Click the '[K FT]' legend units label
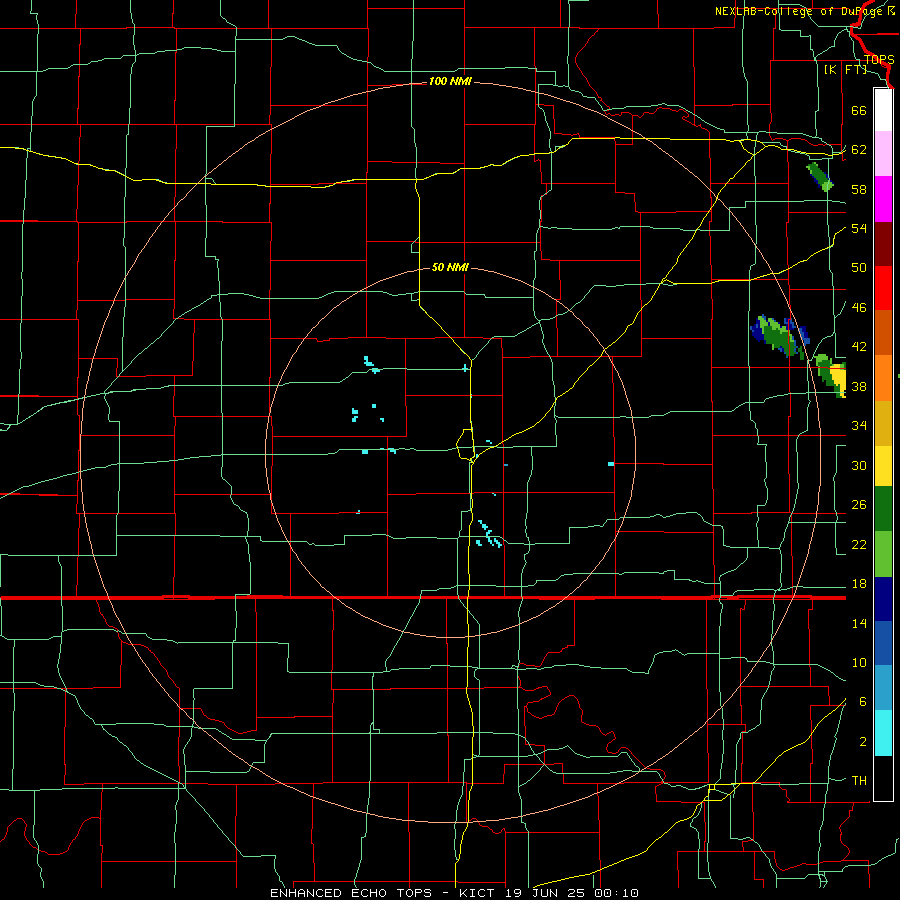This screenshot has height=900, width=900. coord(845,70)
